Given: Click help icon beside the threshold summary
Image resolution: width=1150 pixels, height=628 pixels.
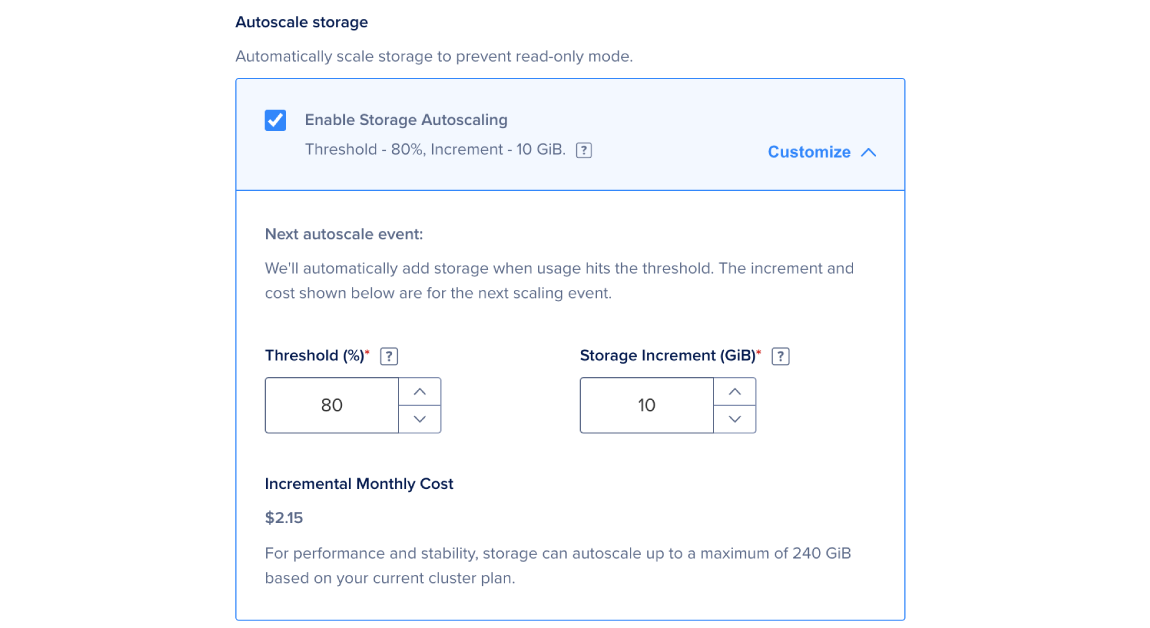Looking at the screenshot, I should (584, 150).
